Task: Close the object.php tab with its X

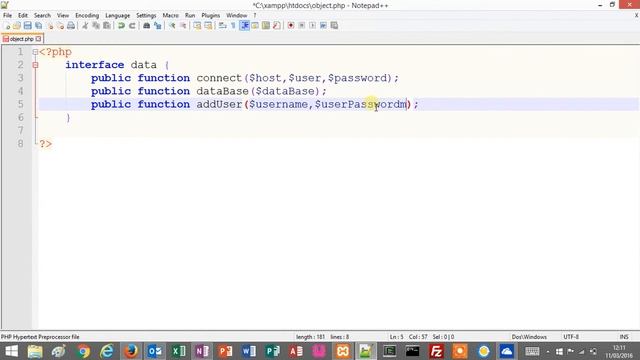Action: pyautogui.click(x=38, y=39)
